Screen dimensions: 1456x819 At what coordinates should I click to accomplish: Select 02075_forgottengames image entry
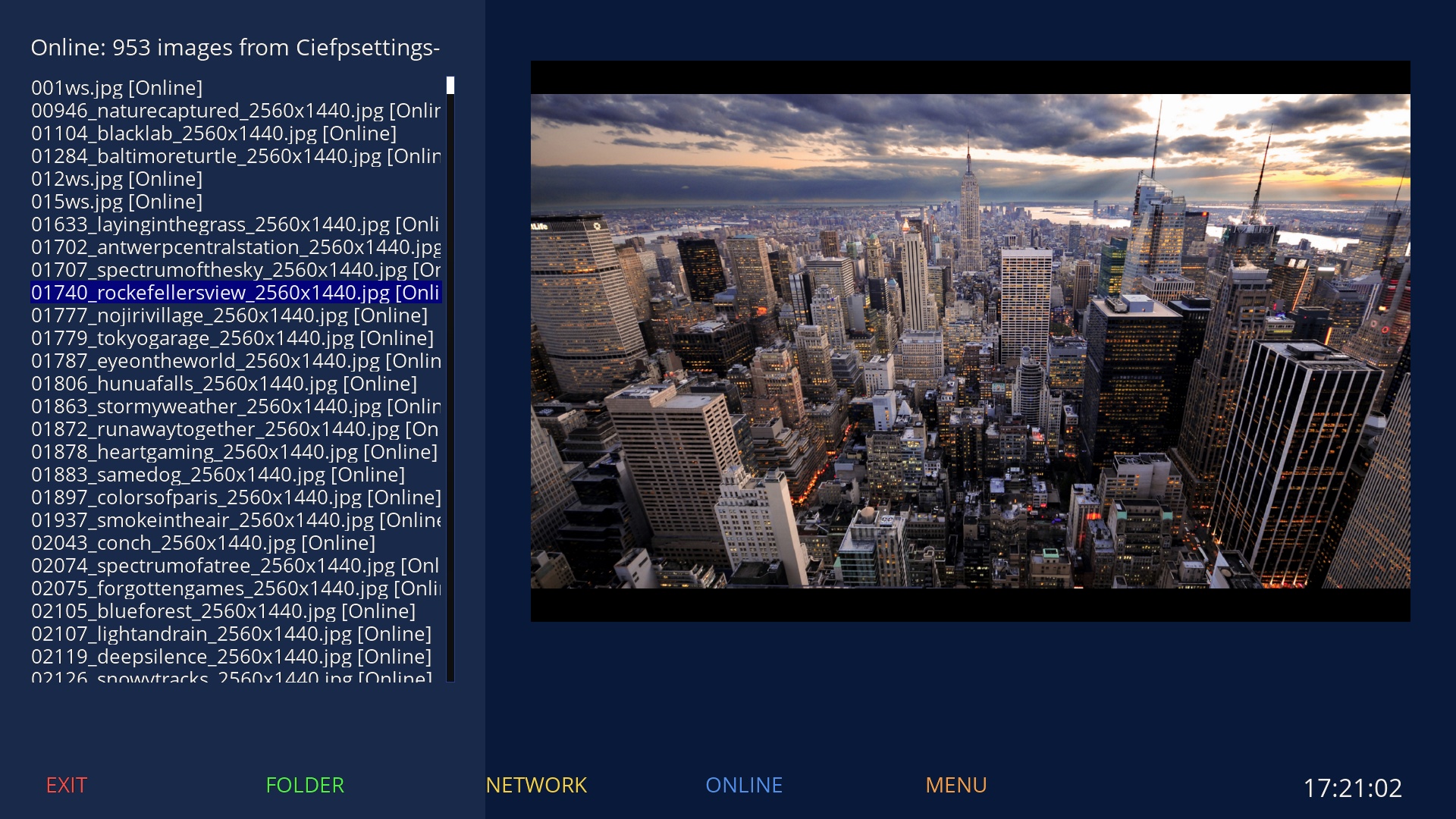tap(236, 588)
